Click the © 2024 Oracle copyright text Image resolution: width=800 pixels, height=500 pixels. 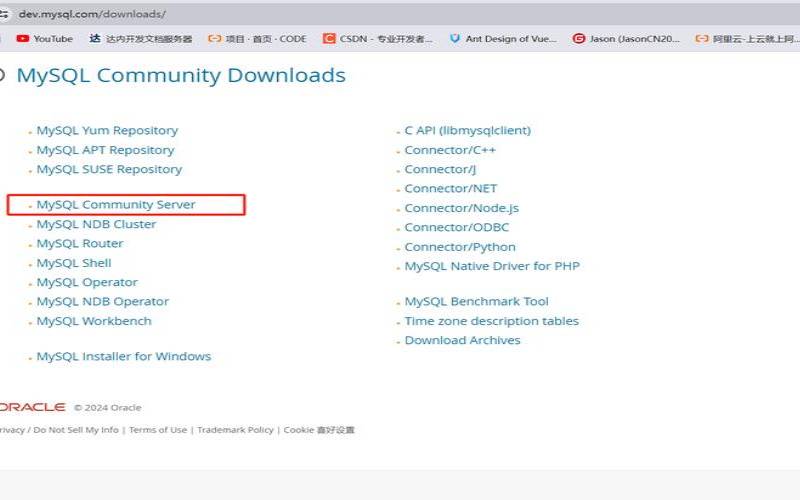click(x=108, y=408)
